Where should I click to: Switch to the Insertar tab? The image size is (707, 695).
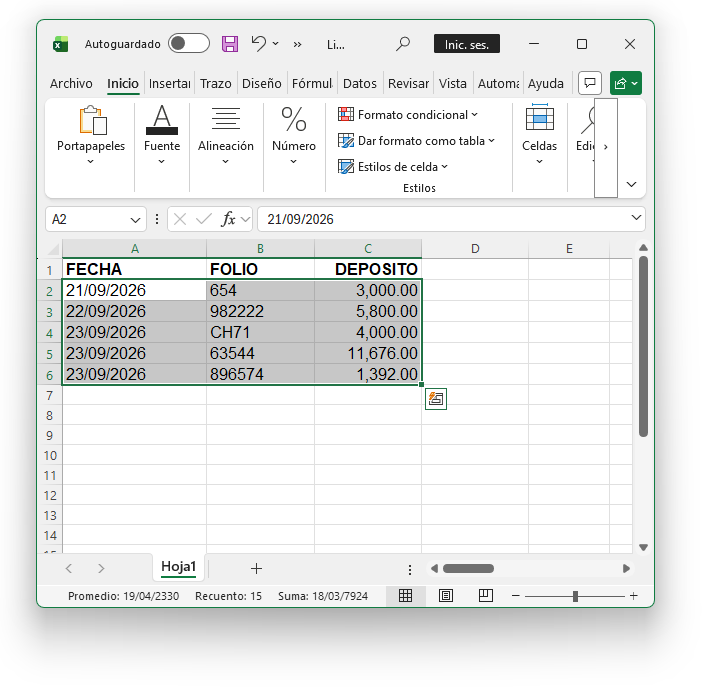point(170,83)
